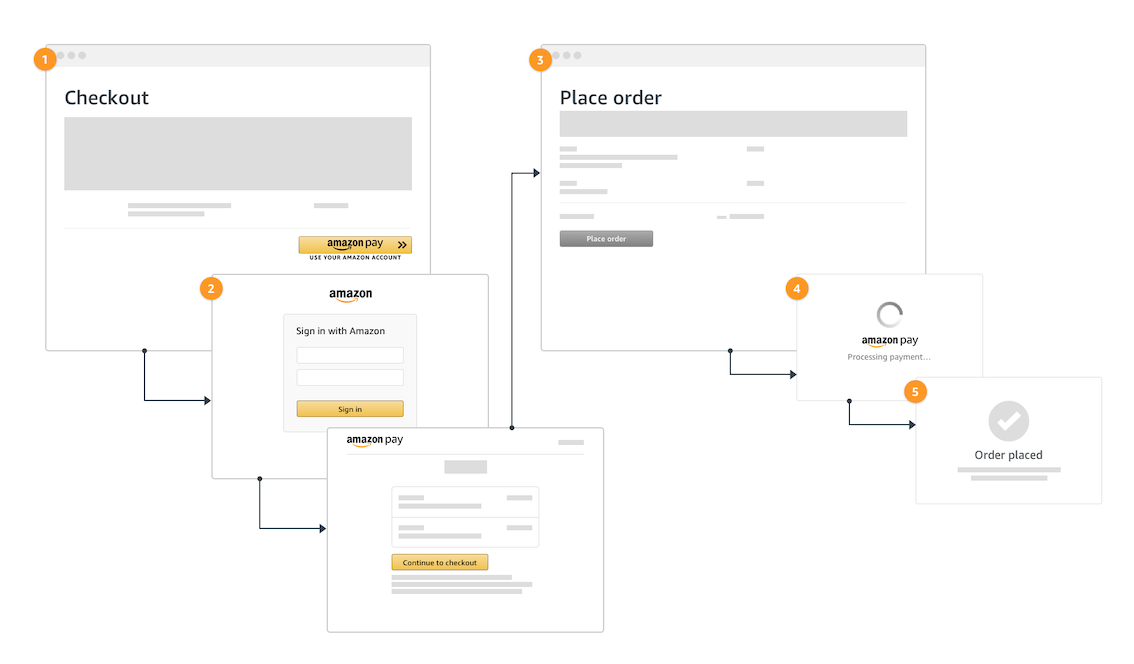
Task: Click the Processing payment loading spinner
Action: click(x=889, y=315)
